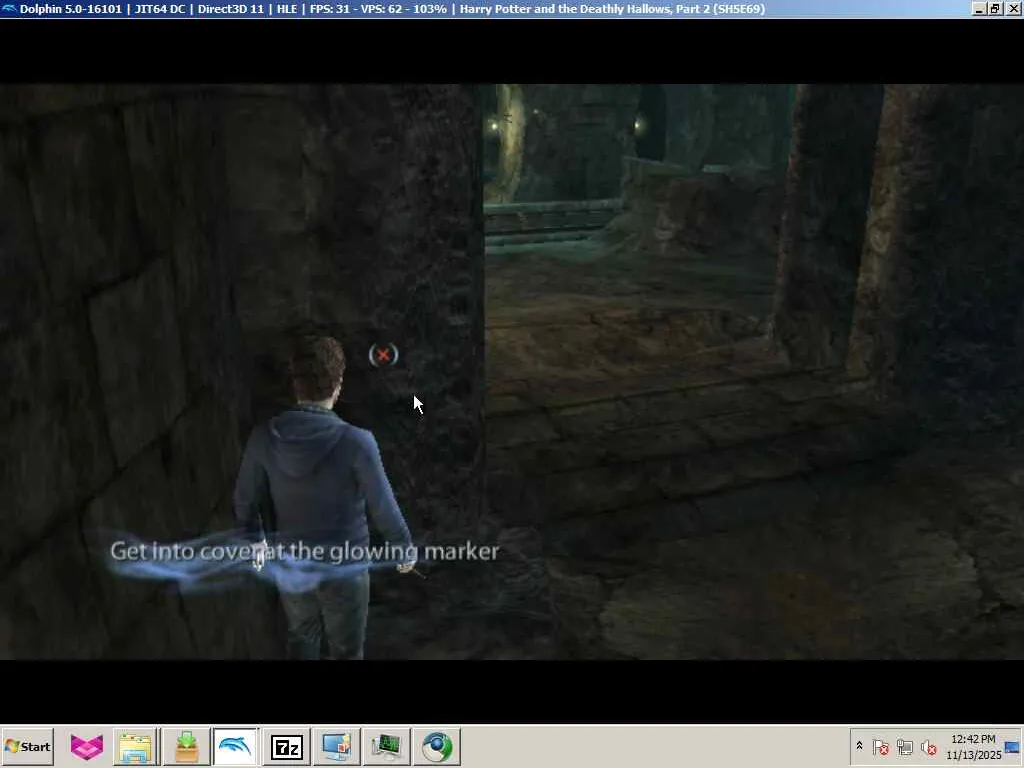Open the system monitor chart taskbar icon

click(x=387, y=746)
